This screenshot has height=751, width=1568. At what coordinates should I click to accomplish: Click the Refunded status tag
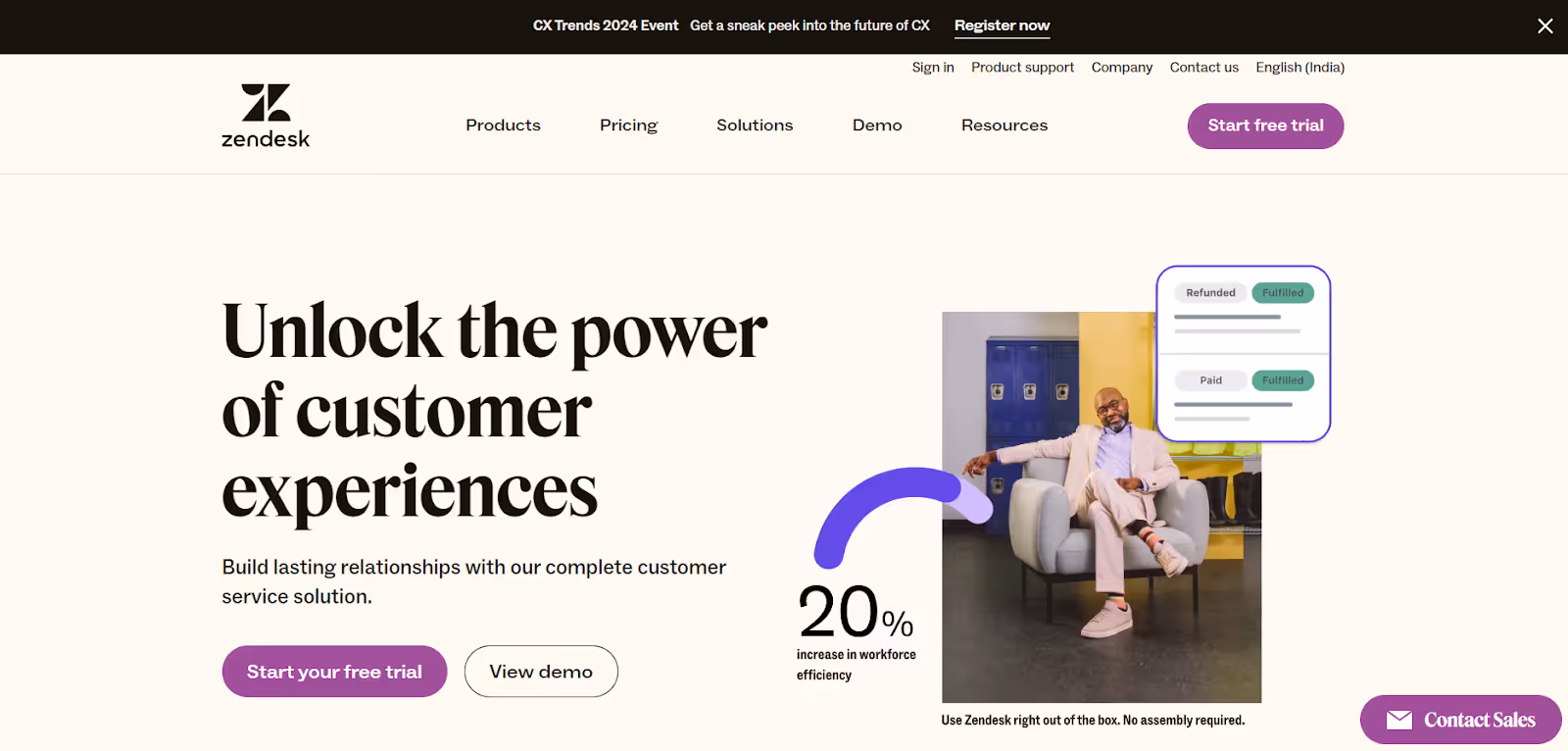(x=1210, y=293)
